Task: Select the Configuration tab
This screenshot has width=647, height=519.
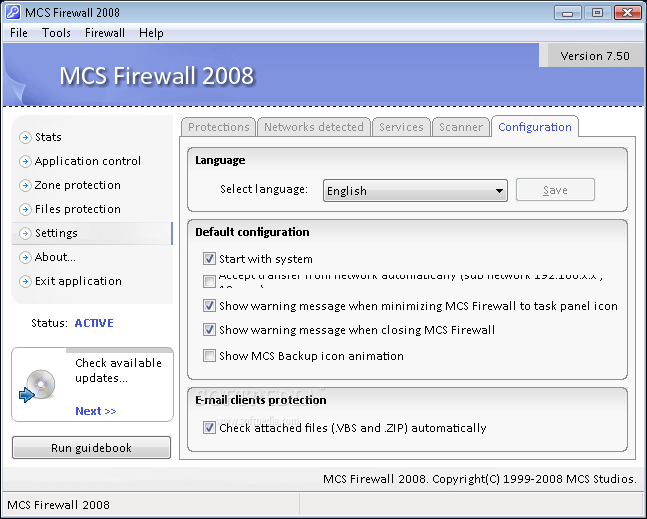Action: tap(535, 127)
